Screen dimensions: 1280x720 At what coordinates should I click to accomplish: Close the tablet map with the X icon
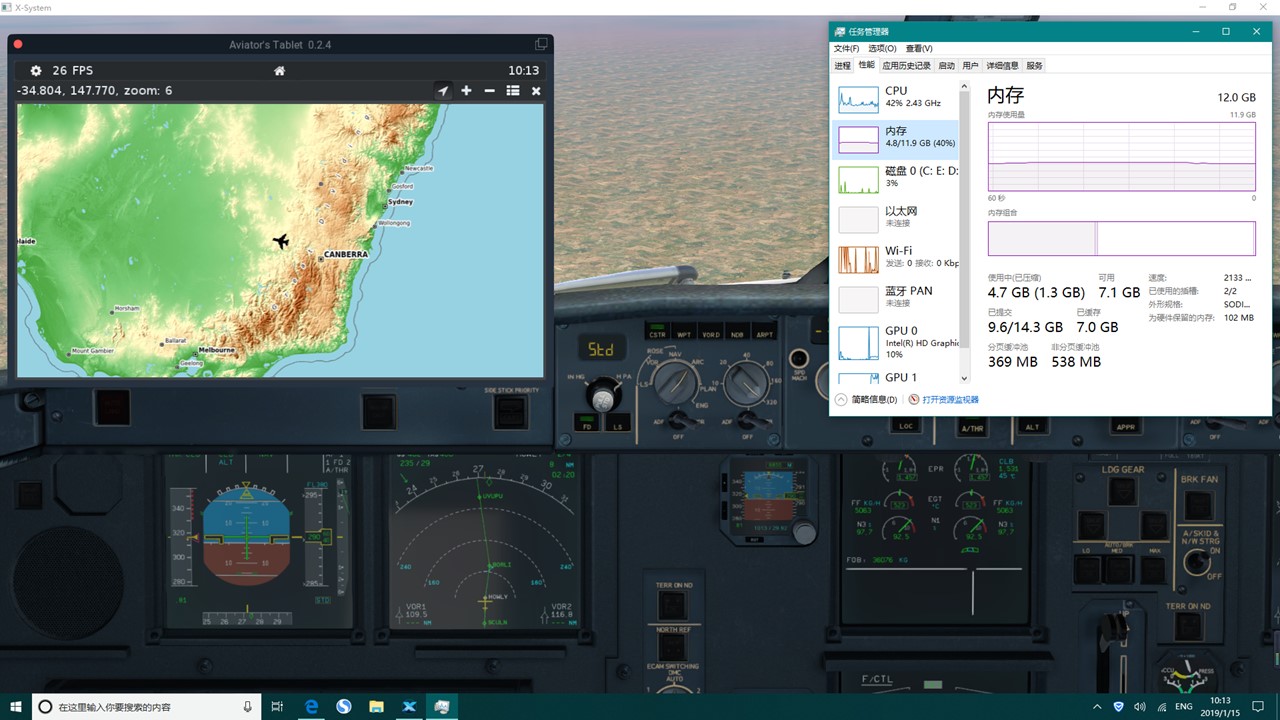(x=536, y=91)
